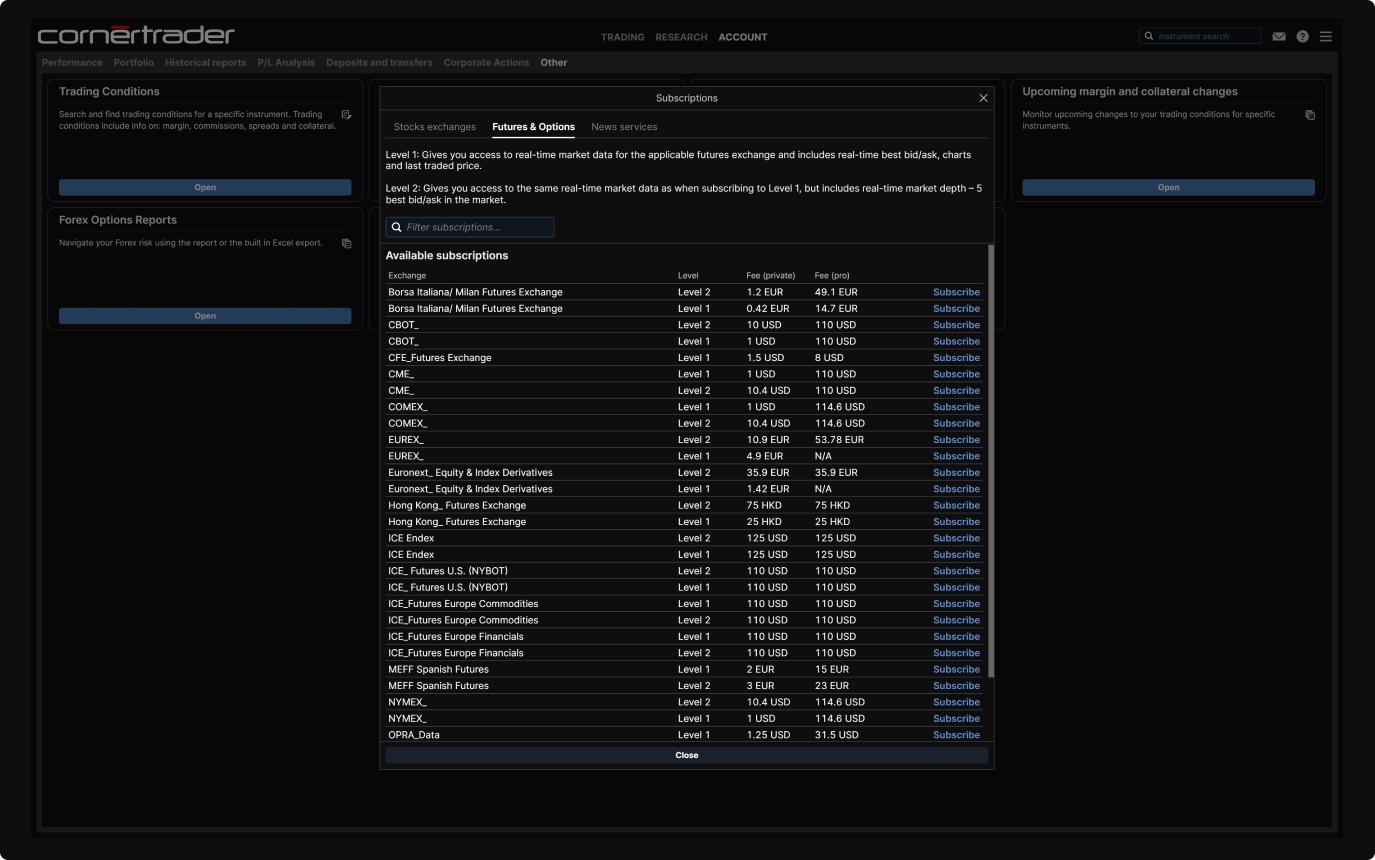The image size is (1375, 860).
Task: Subscribe to ICE_Futures Europe Financials Level 1
Action: pos(956,637)
